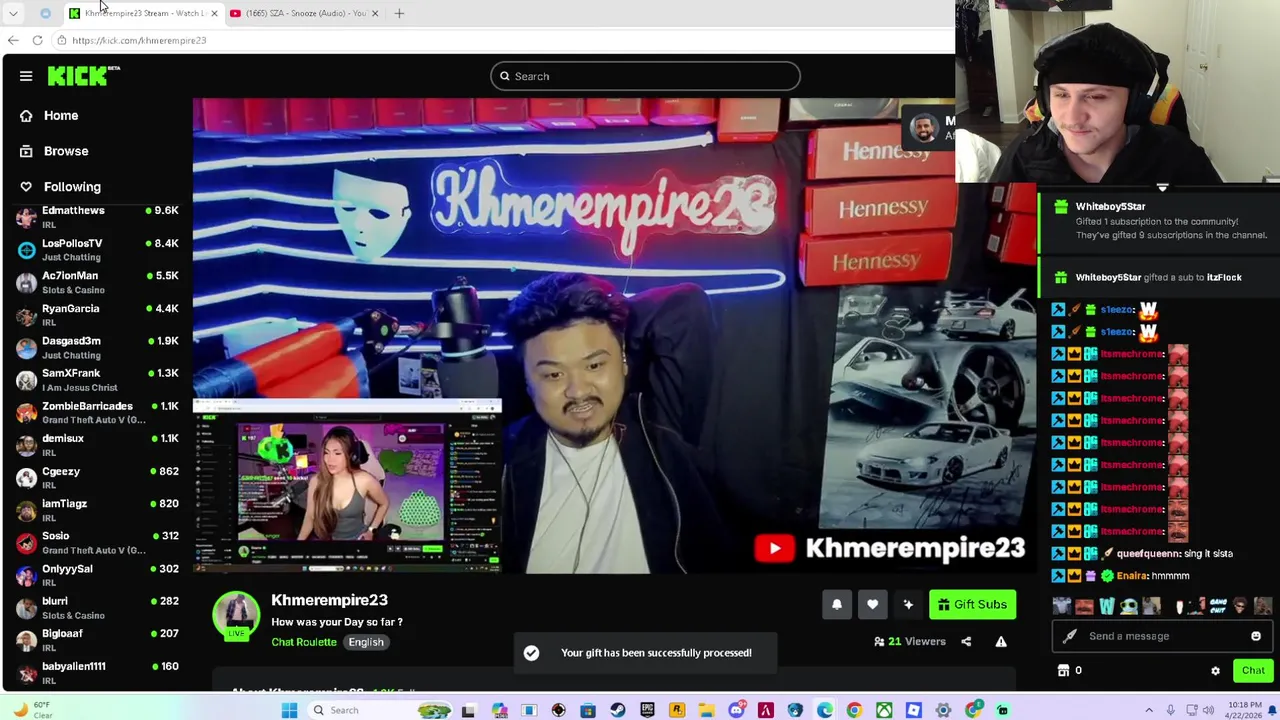Open the chat shop icon
The image size is (1280, 720).
[1064, 671]
